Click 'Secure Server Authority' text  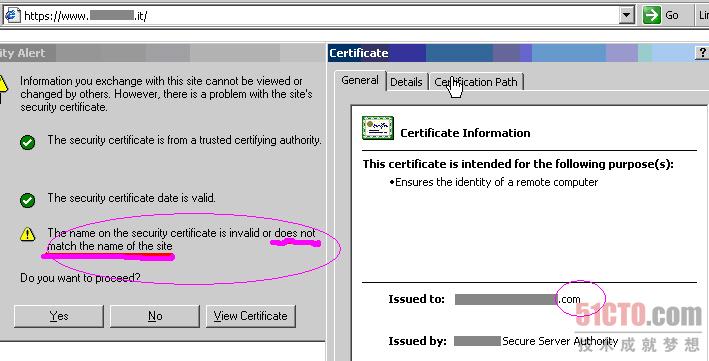point(560,341)
